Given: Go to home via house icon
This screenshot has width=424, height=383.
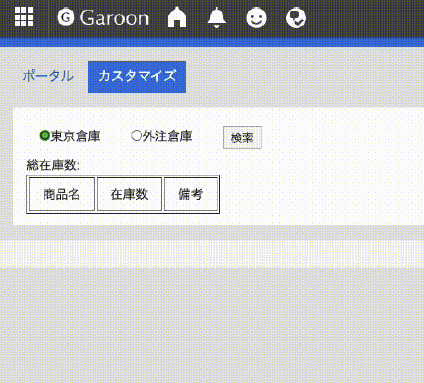Looking at the screenshot, I should pyautogui.click(x=177, y=17).
